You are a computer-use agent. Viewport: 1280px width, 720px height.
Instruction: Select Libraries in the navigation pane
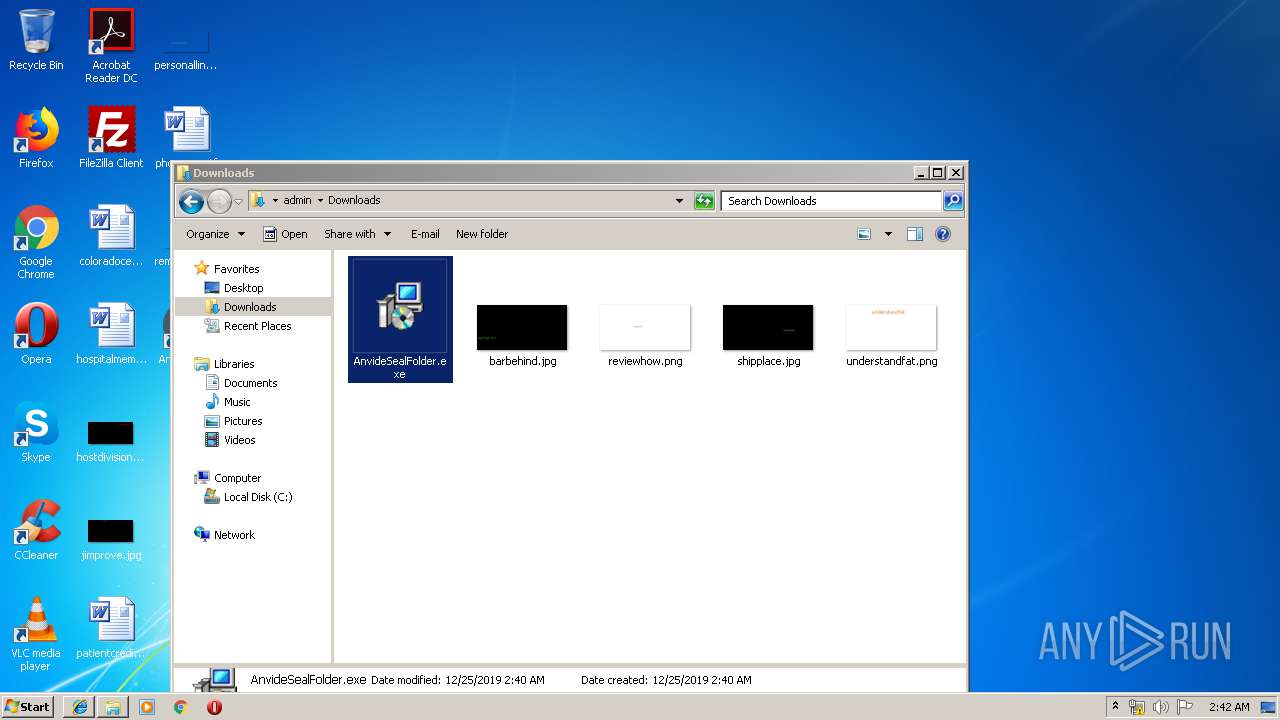pos(224,364)
